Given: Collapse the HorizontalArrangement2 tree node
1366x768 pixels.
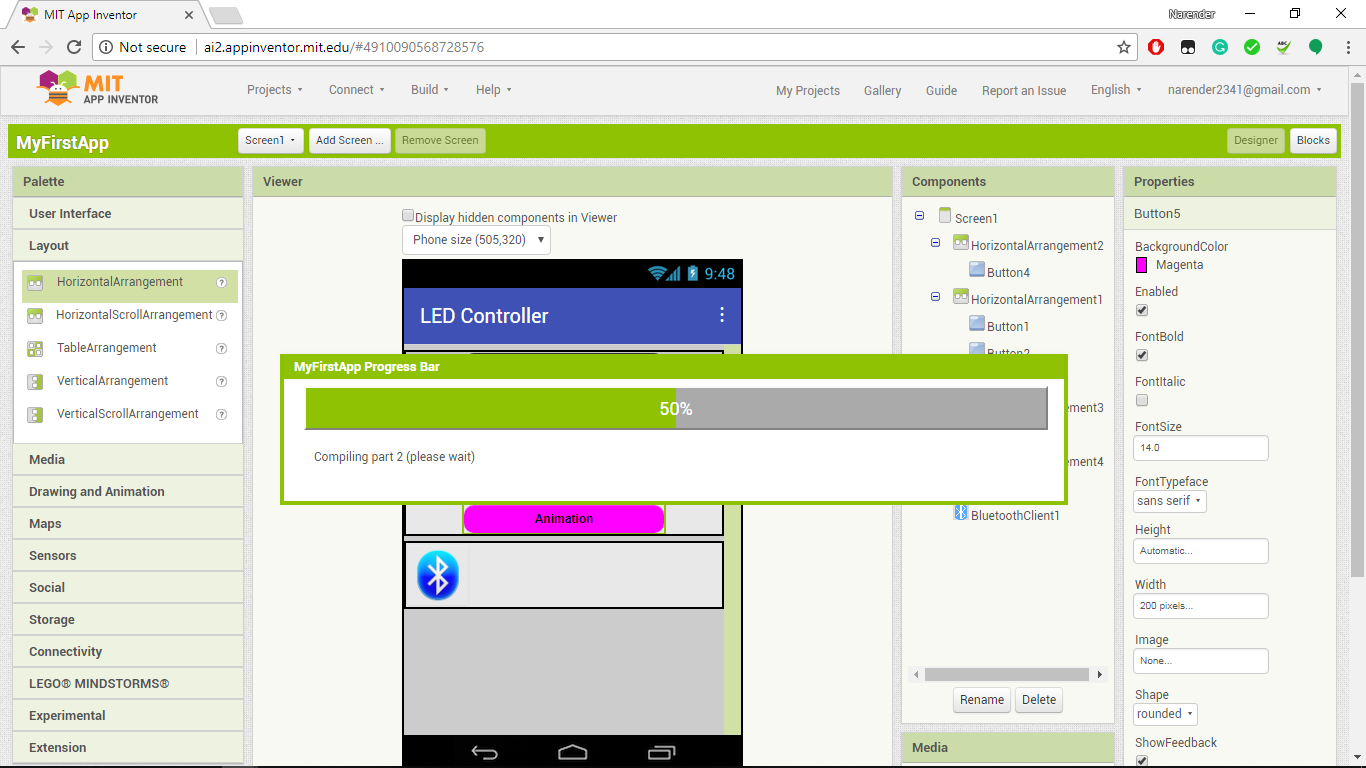Looking at the screenshot, I should point(935,243).
